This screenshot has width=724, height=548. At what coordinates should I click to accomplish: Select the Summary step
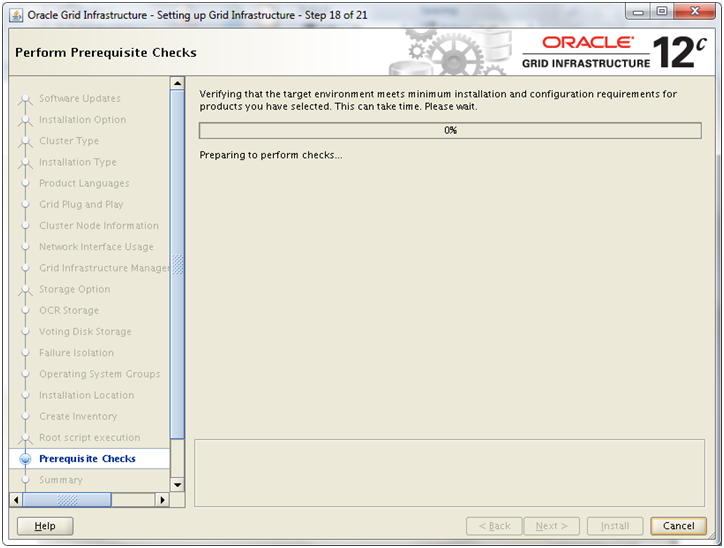pyautogui.click(x=60, y=480)
